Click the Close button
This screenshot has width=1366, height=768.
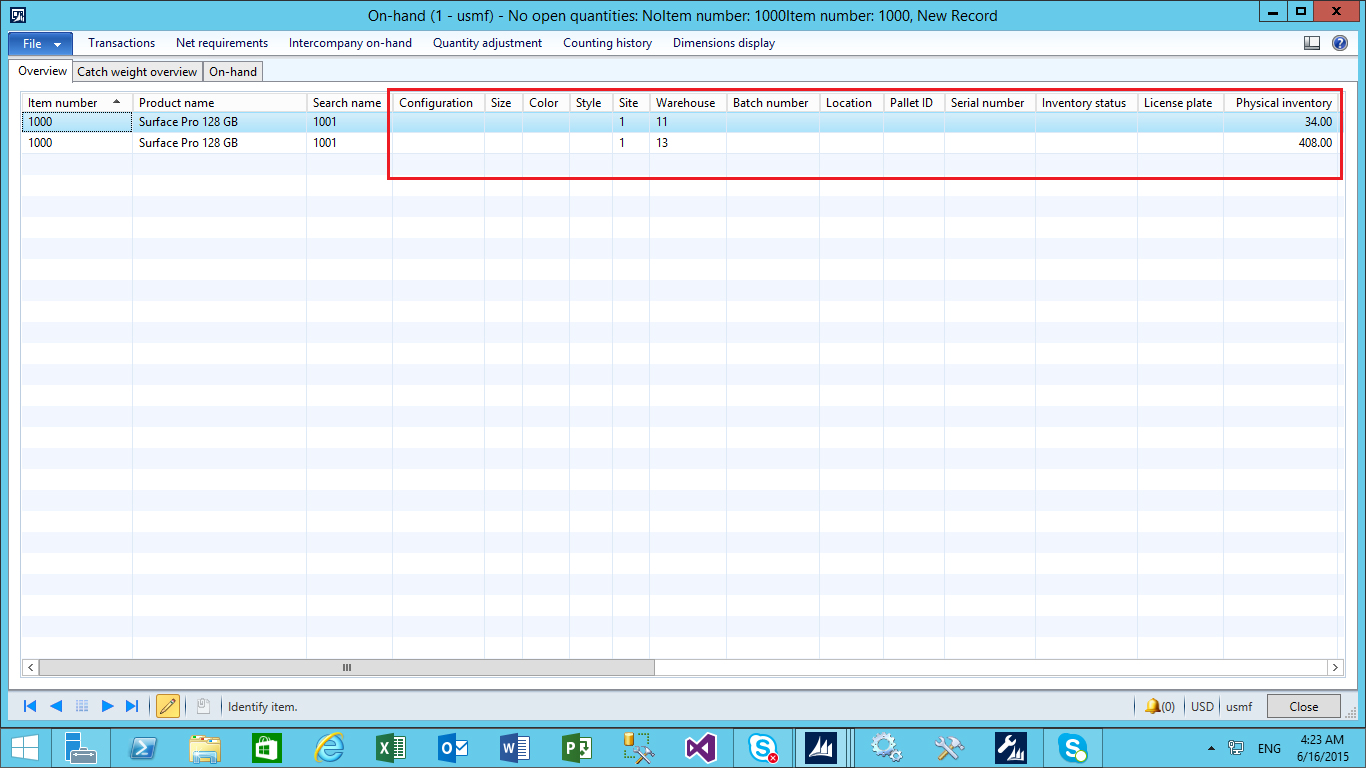(1303, 706)
